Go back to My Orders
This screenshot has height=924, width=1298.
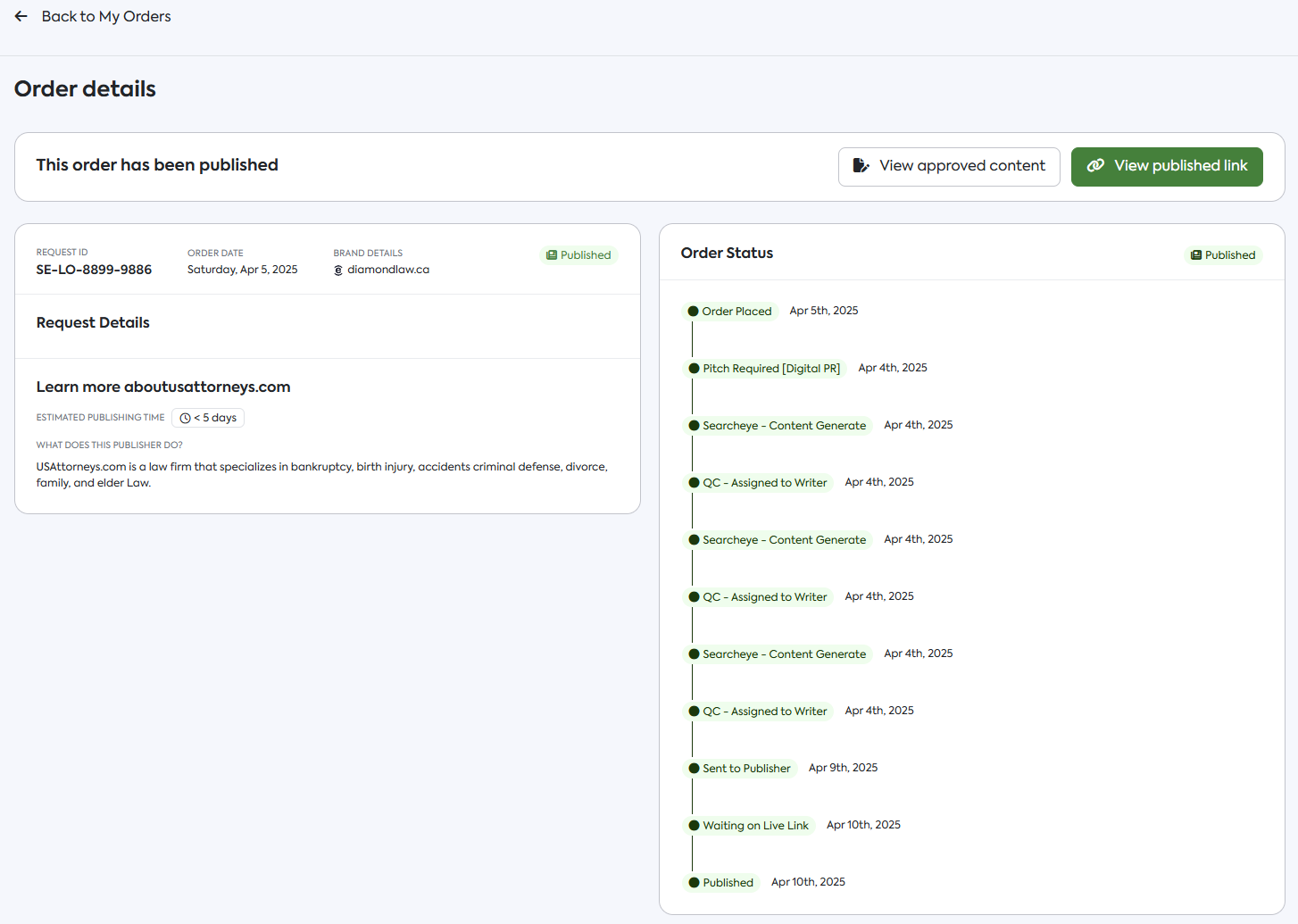(105, 16)
